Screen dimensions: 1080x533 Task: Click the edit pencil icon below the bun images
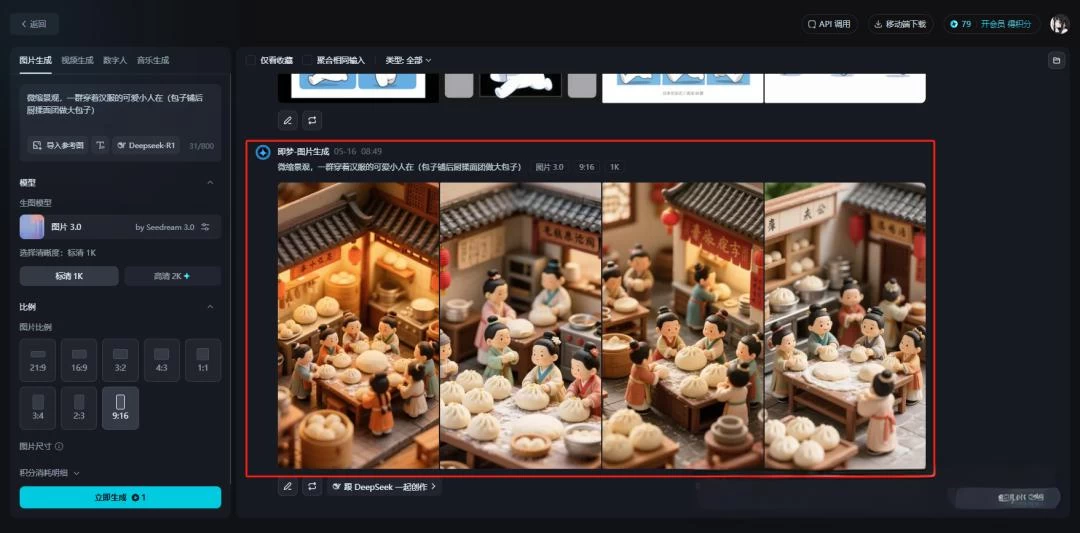tap(288, 486)
